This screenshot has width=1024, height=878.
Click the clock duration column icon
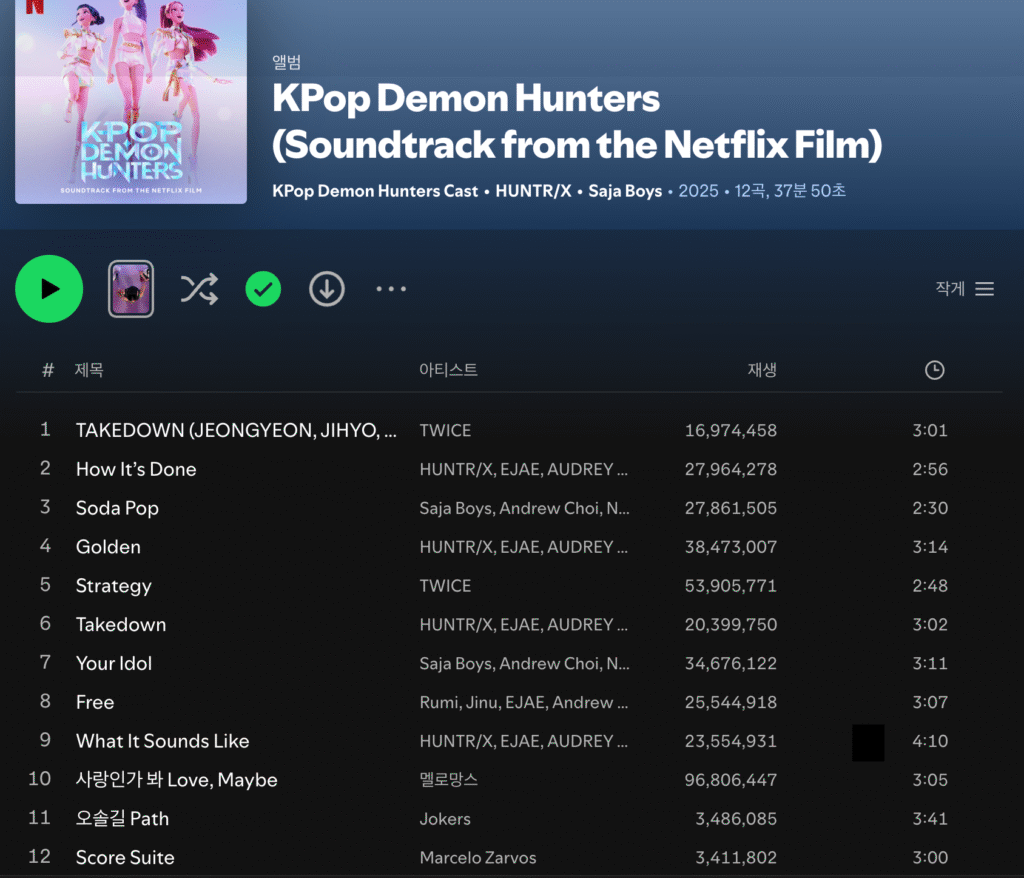935,370
